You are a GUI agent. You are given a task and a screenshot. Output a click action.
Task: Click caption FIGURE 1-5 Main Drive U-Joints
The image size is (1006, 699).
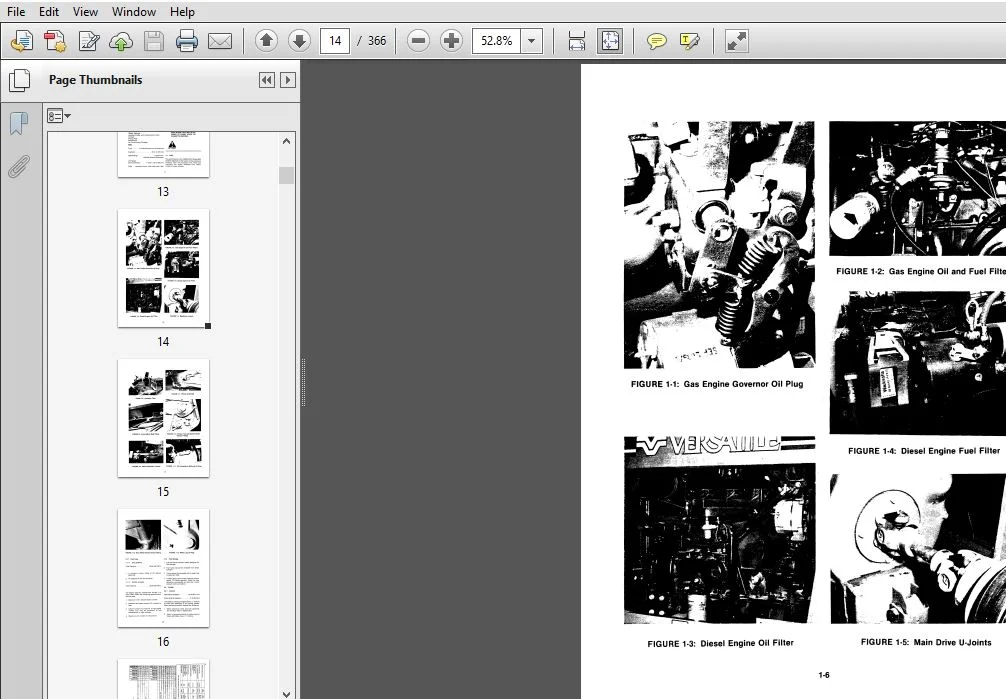tap(926, 642)
